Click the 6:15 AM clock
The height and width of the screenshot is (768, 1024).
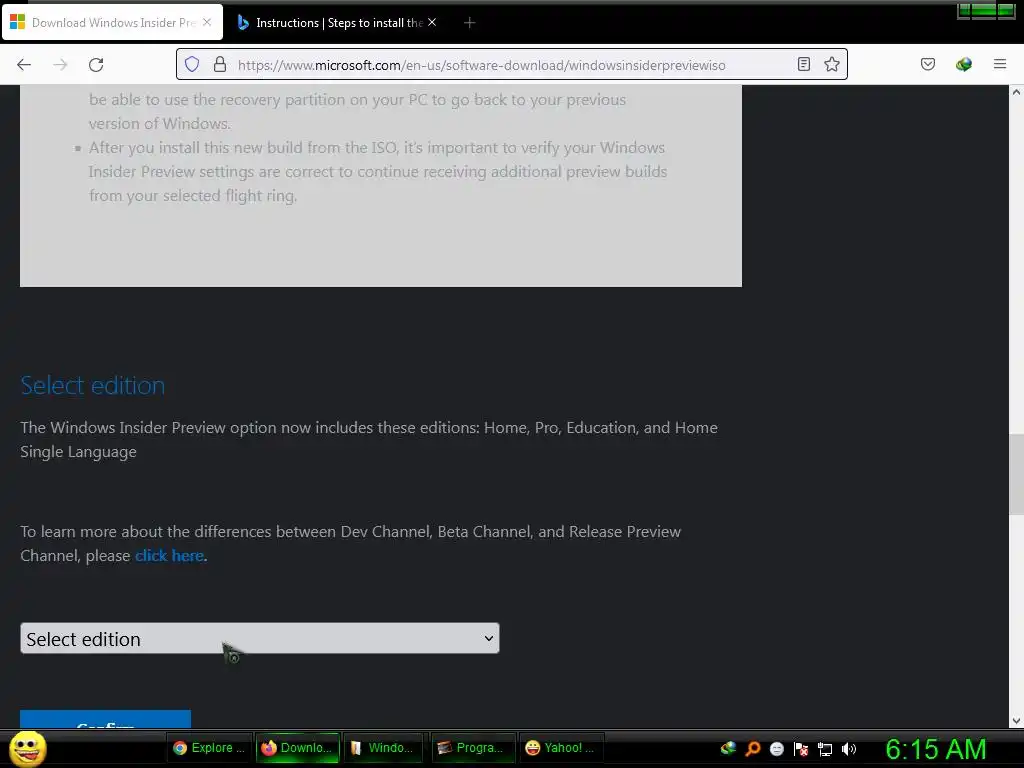point(935,749)
